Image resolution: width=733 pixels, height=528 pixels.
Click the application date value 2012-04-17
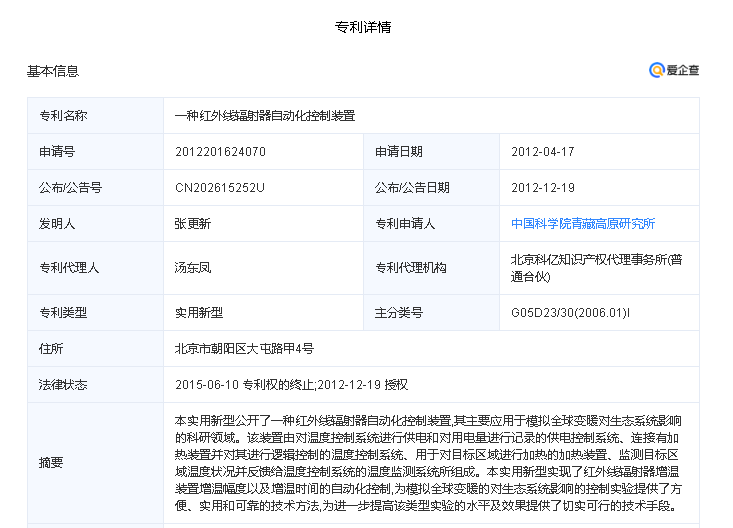pos(542,152)
